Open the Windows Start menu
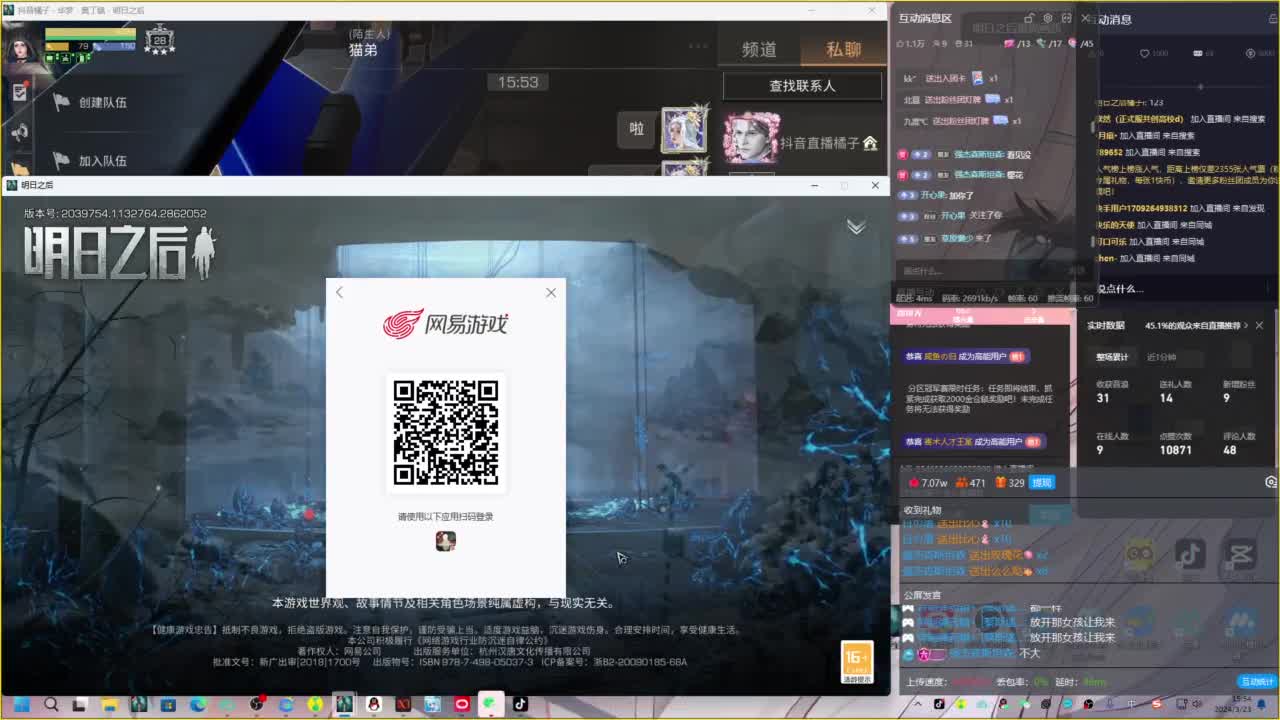 point(21,704)
